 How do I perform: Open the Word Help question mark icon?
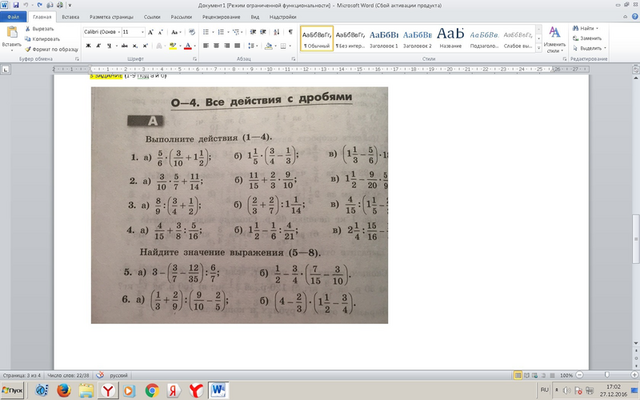tap(635, 17)
